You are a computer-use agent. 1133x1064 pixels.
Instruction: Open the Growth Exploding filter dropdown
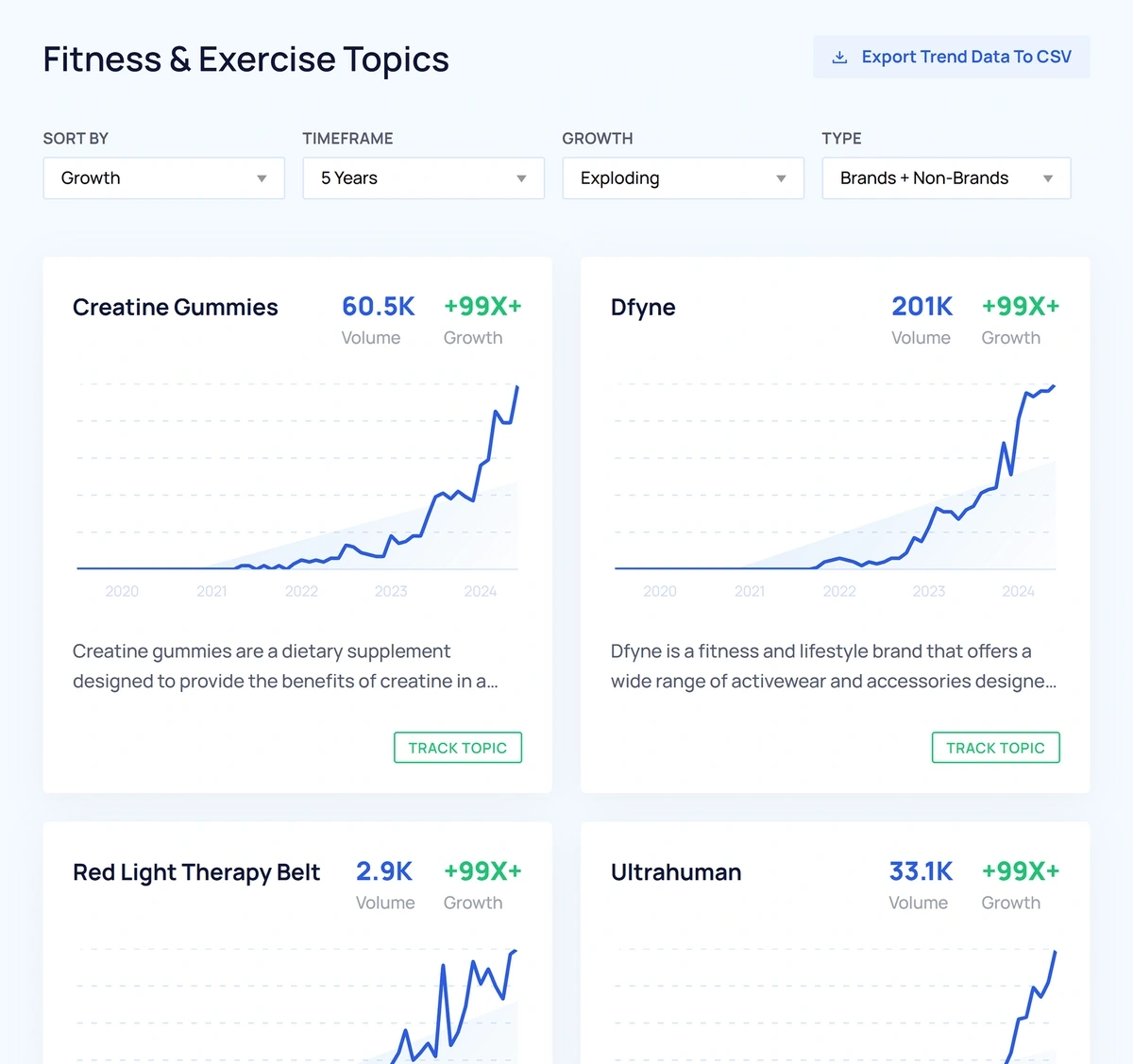pos(684,178)
